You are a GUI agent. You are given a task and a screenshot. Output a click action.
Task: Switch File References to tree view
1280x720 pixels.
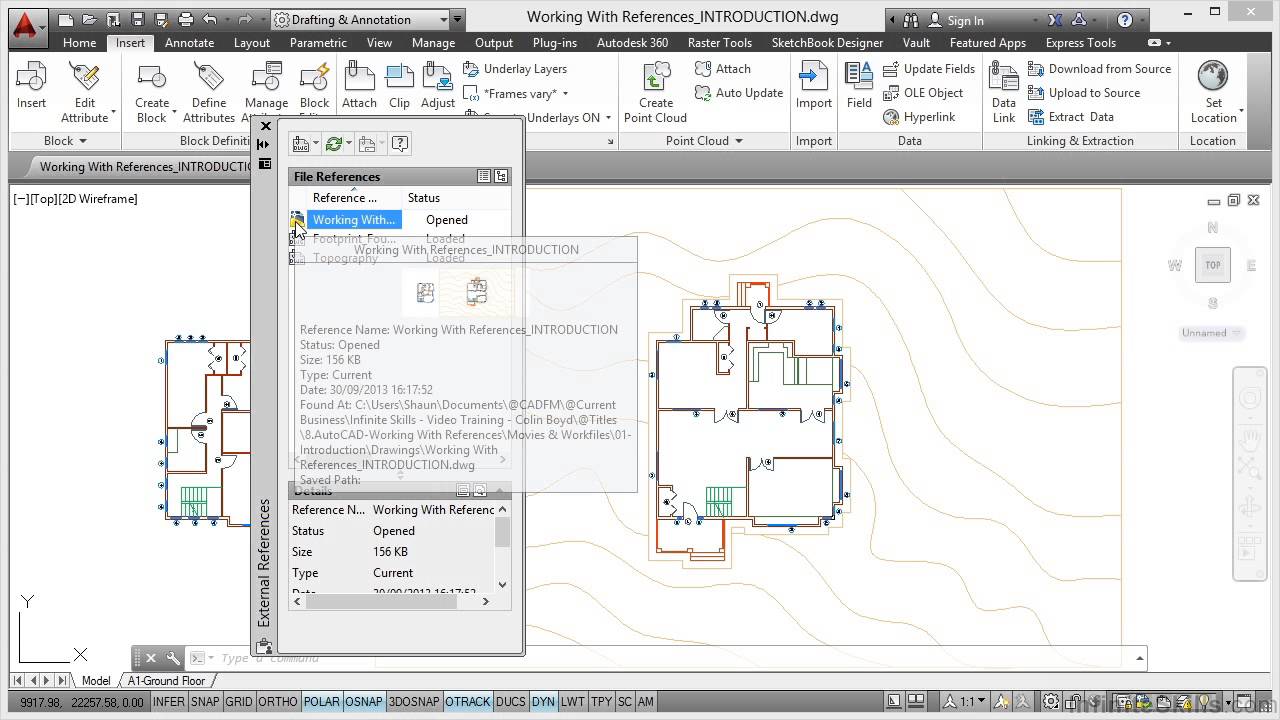tap(501, 176)
